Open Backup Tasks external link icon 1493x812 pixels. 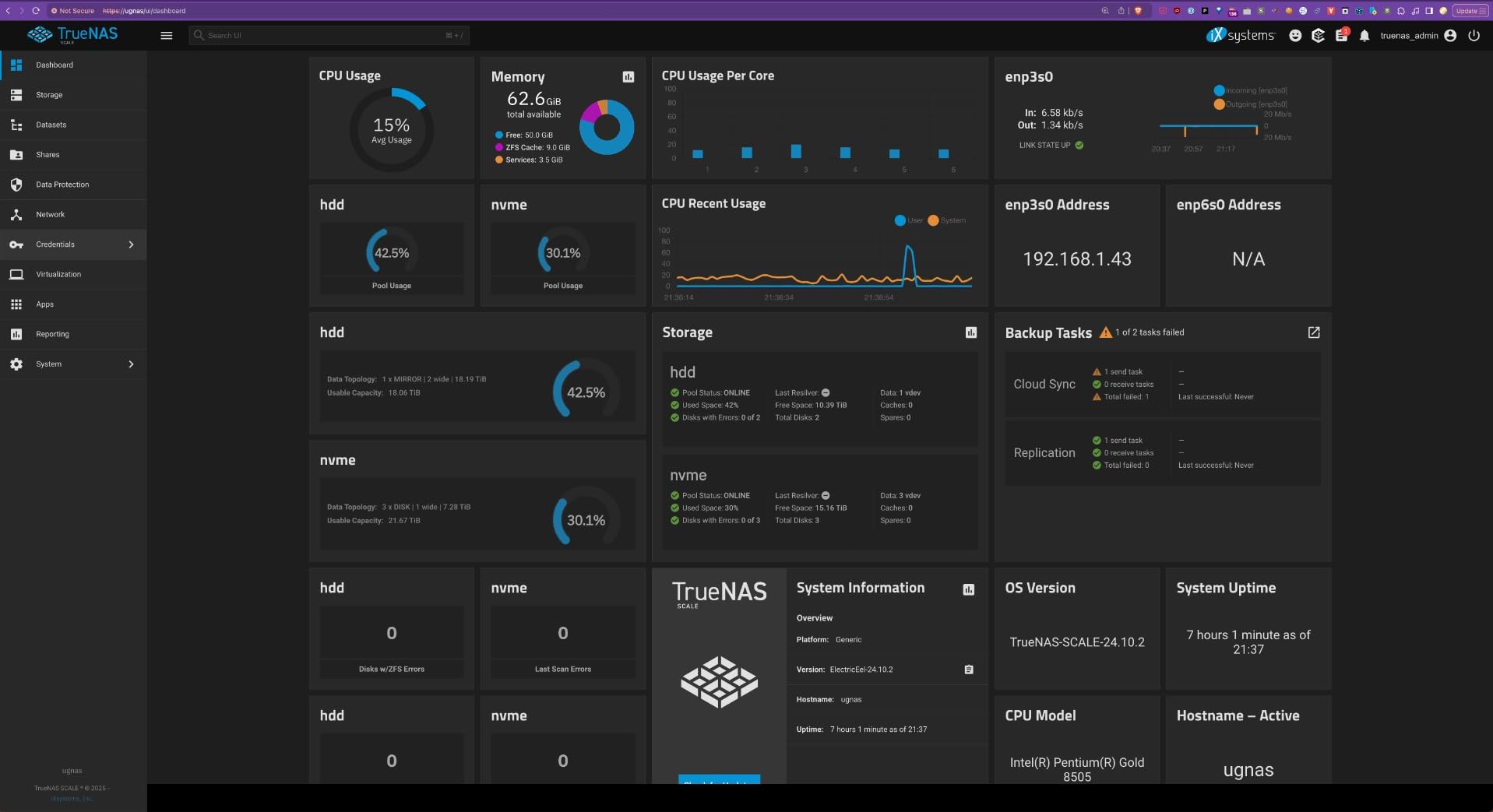point(1314,332)
